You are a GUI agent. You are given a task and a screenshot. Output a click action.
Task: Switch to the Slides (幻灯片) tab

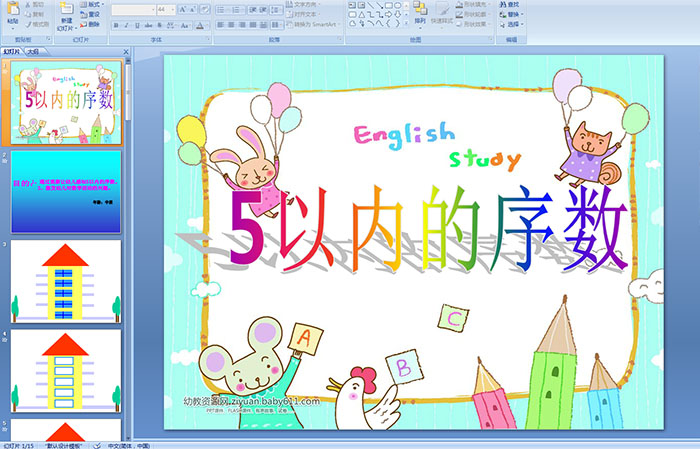click(x=12, y=52)
